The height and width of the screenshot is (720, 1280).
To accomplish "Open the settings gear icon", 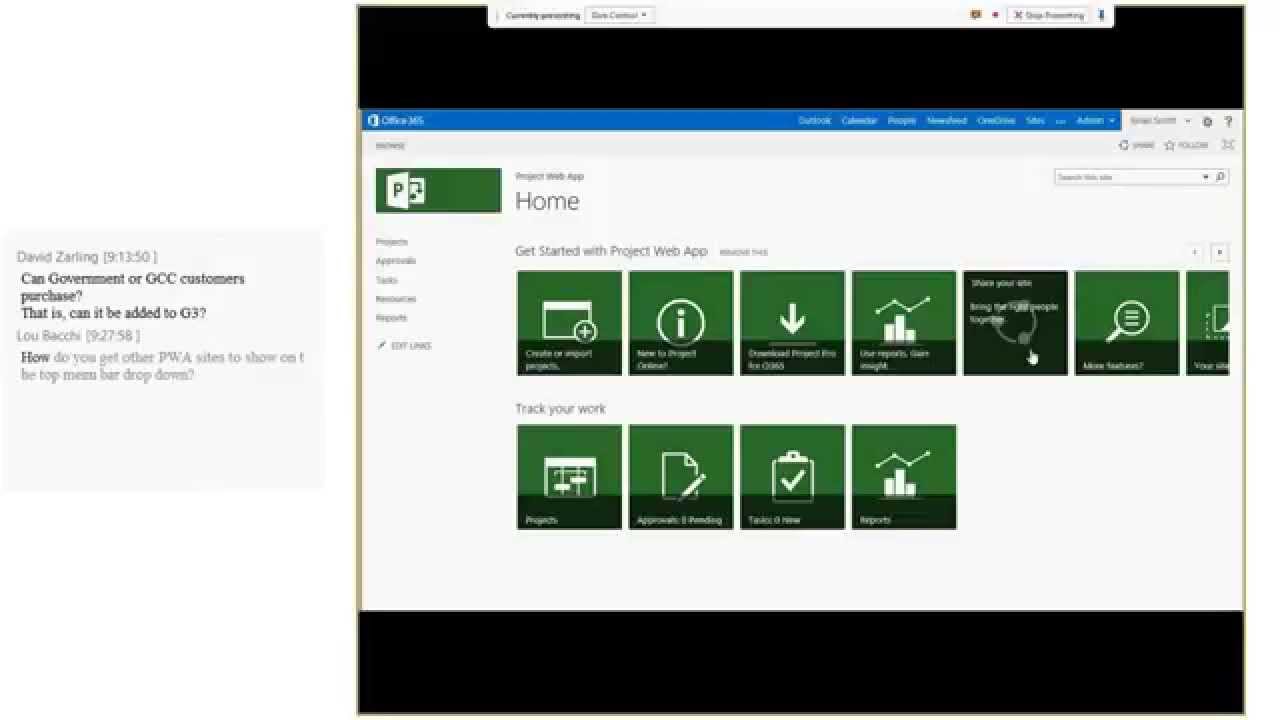I will [1207, 121].
